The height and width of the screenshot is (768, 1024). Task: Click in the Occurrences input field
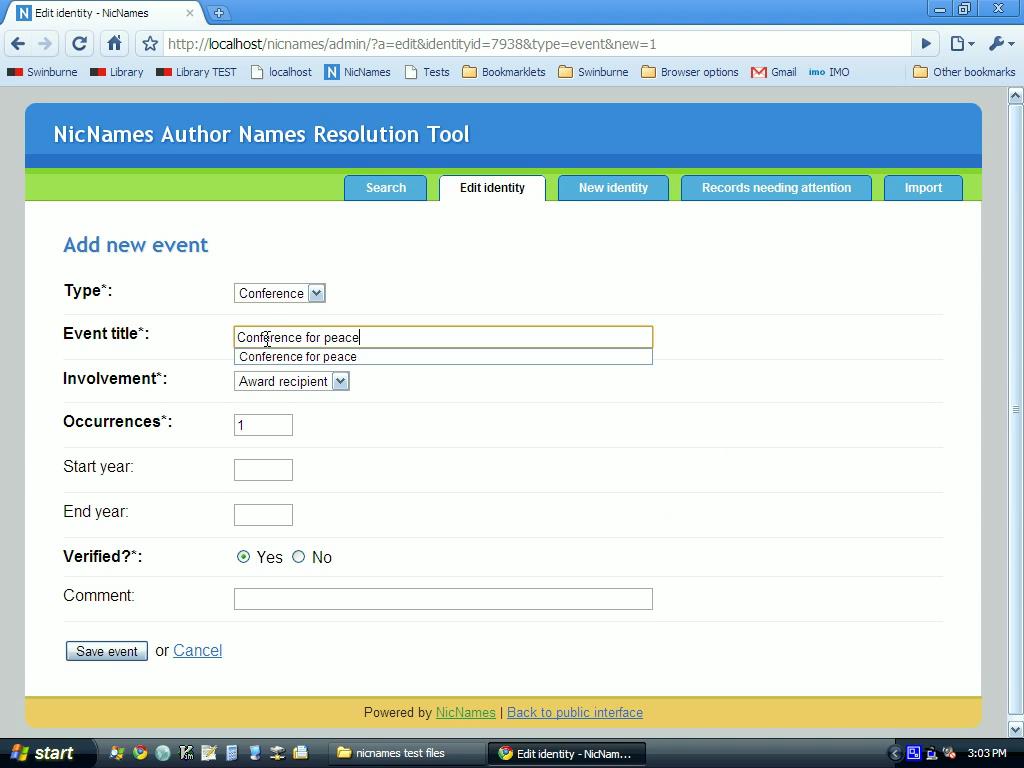[263, 425]
